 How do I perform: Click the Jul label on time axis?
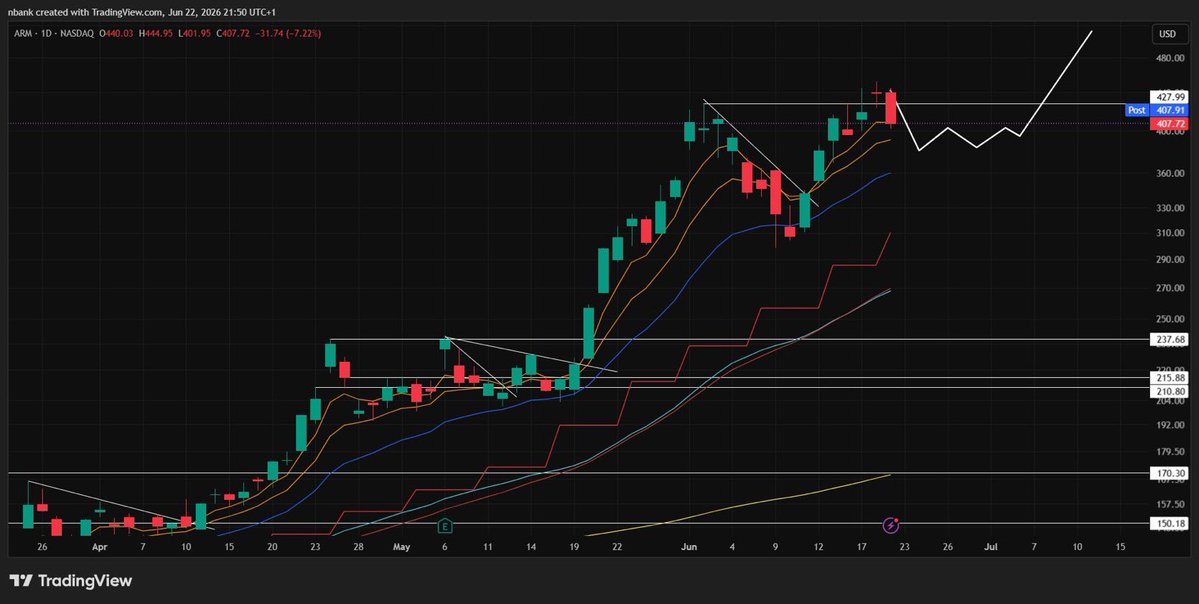[990, 547]
